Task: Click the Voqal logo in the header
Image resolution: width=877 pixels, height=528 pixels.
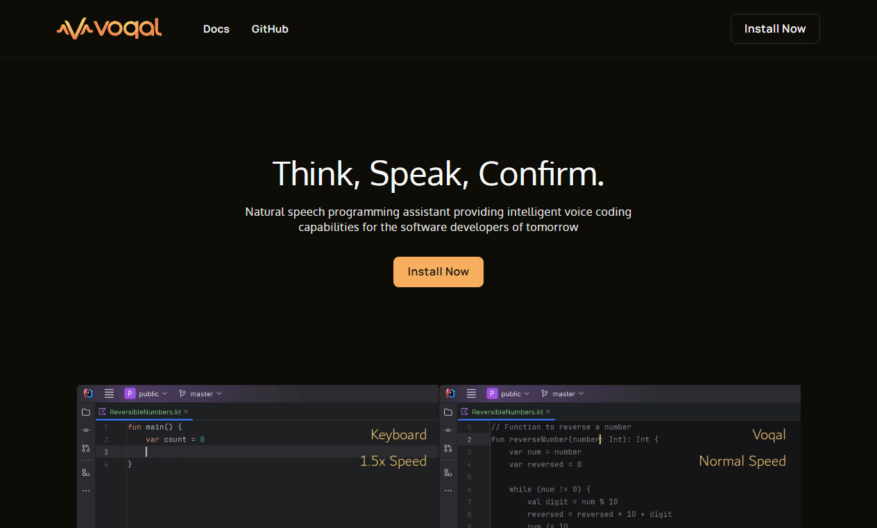Action: (109, 29)
